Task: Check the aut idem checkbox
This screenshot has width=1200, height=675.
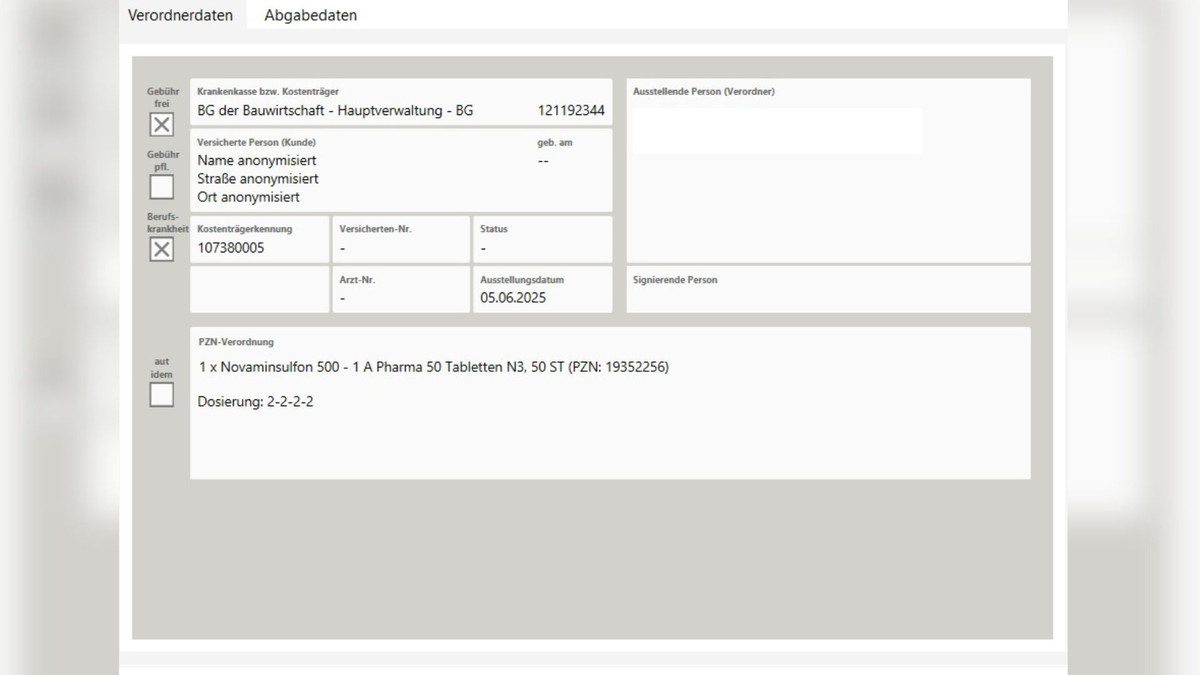Action: 161,395
